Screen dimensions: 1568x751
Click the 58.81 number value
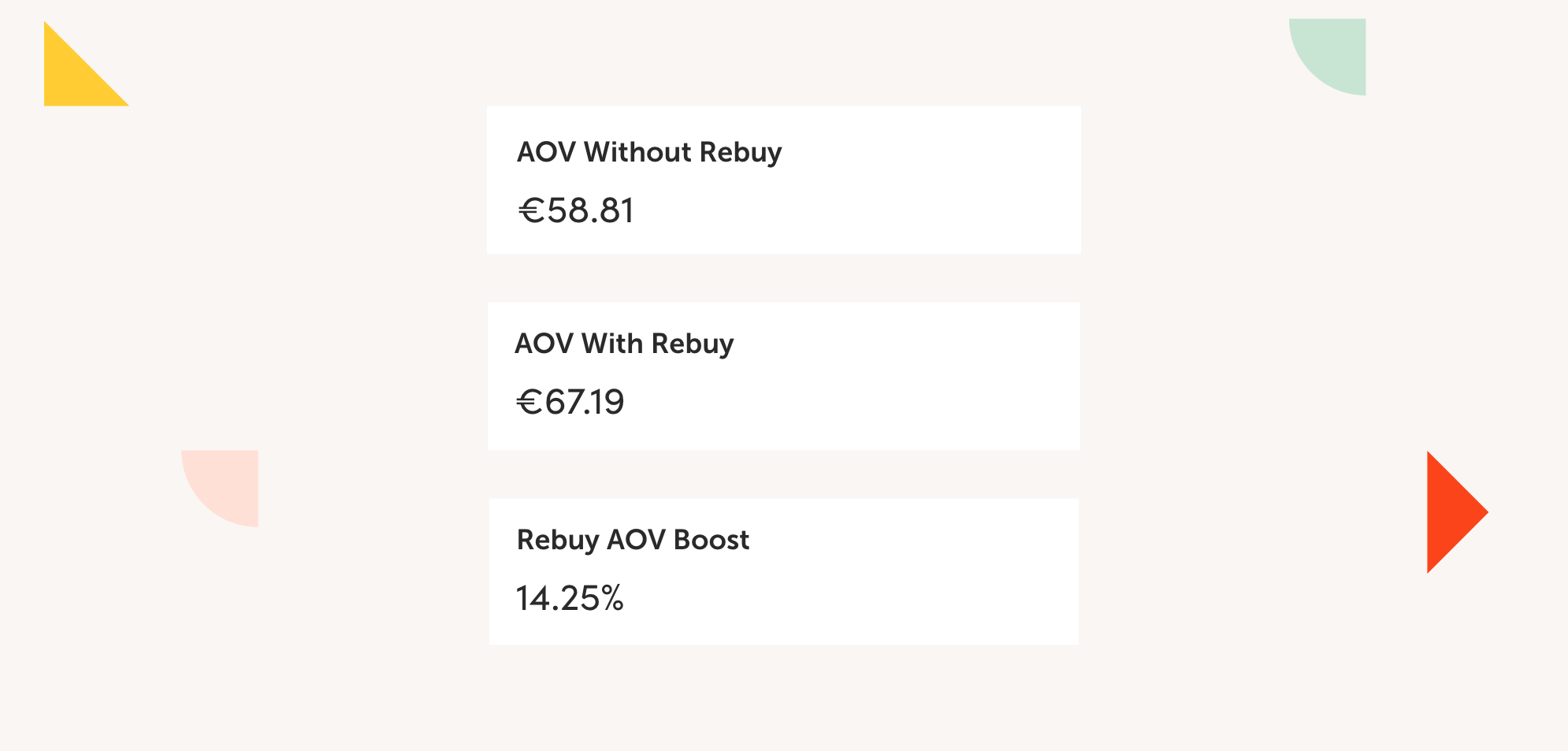(x=591, y=211)
